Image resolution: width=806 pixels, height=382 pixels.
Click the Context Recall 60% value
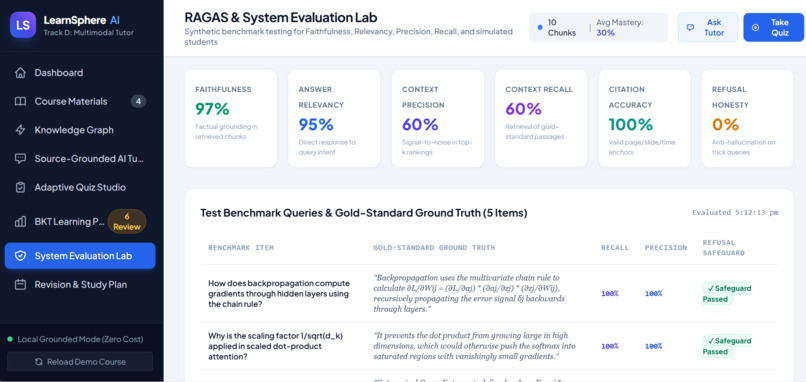[x=523, y=109]
